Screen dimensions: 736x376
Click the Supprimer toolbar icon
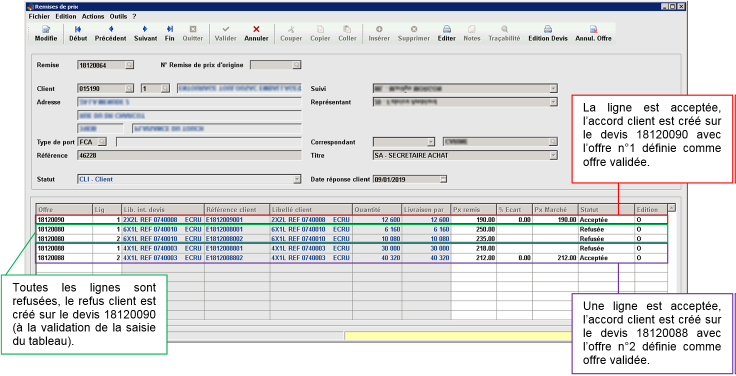(x=414, y=33)
